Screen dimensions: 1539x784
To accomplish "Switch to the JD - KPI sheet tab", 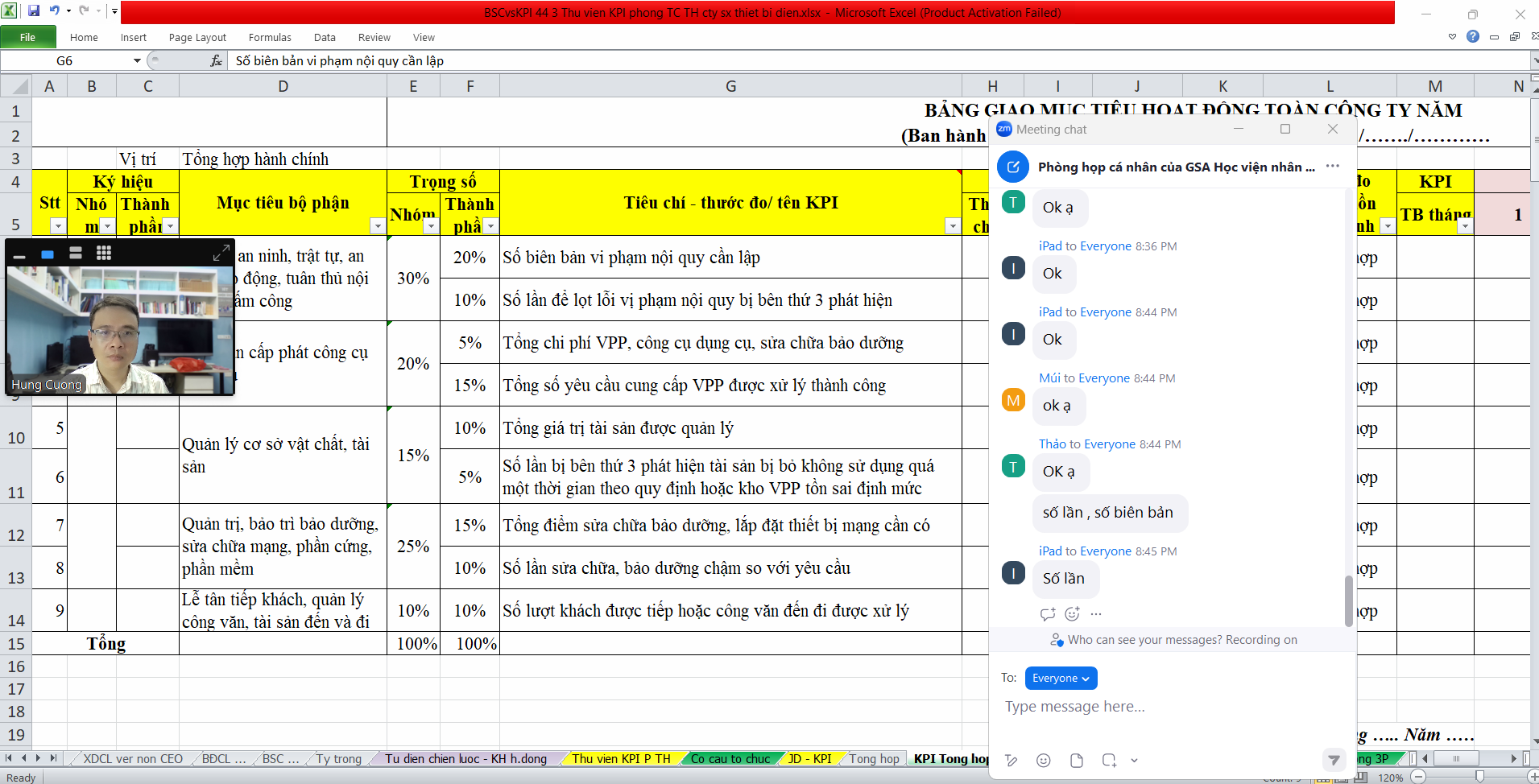I will coord(809,758).
